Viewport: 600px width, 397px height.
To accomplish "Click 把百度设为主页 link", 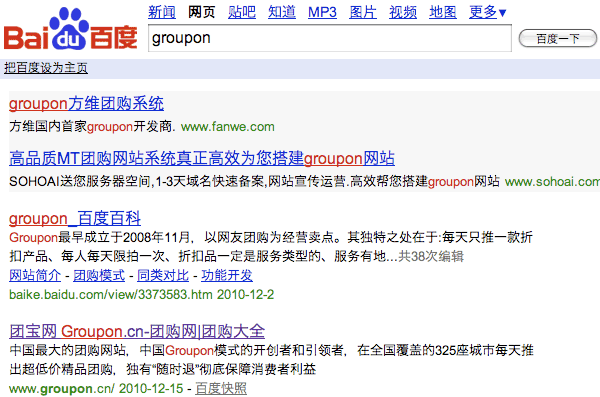I will [46, 68].
